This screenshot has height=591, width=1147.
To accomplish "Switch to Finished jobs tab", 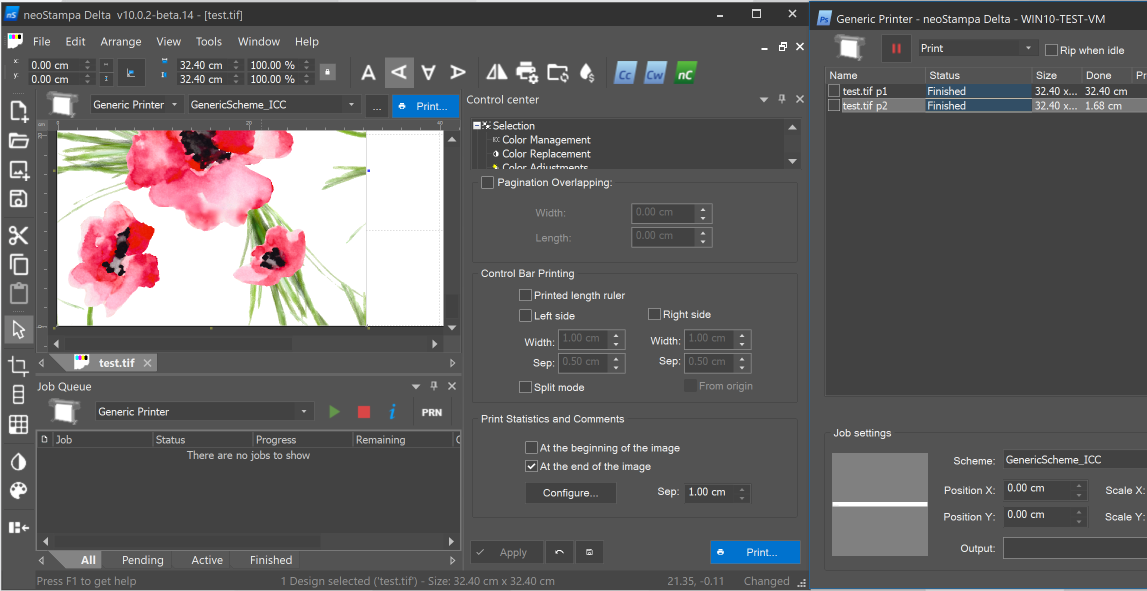I will click(271, 560).
